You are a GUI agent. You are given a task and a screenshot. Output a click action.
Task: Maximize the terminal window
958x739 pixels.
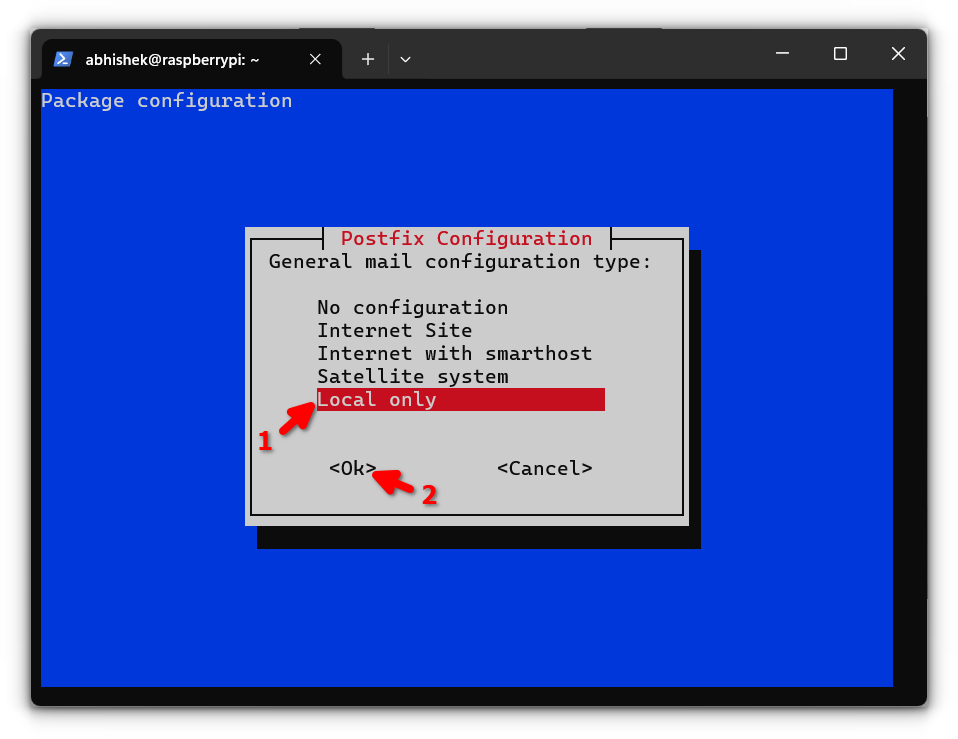pyautogui.click(x=841, y=54)
